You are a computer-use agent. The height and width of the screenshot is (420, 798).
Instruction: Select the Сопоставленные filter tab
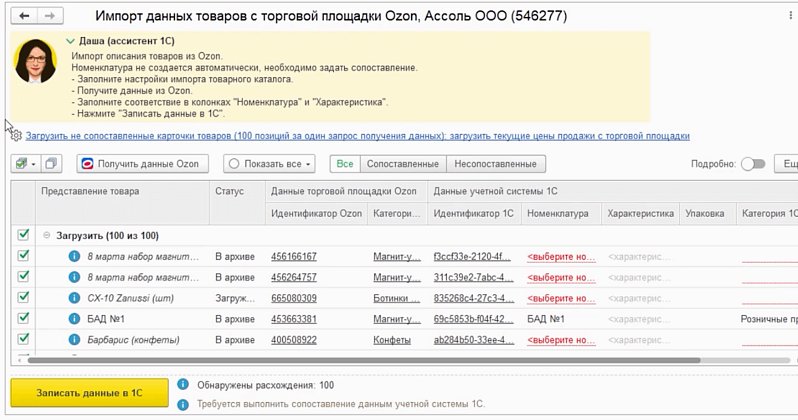point(403,164)
